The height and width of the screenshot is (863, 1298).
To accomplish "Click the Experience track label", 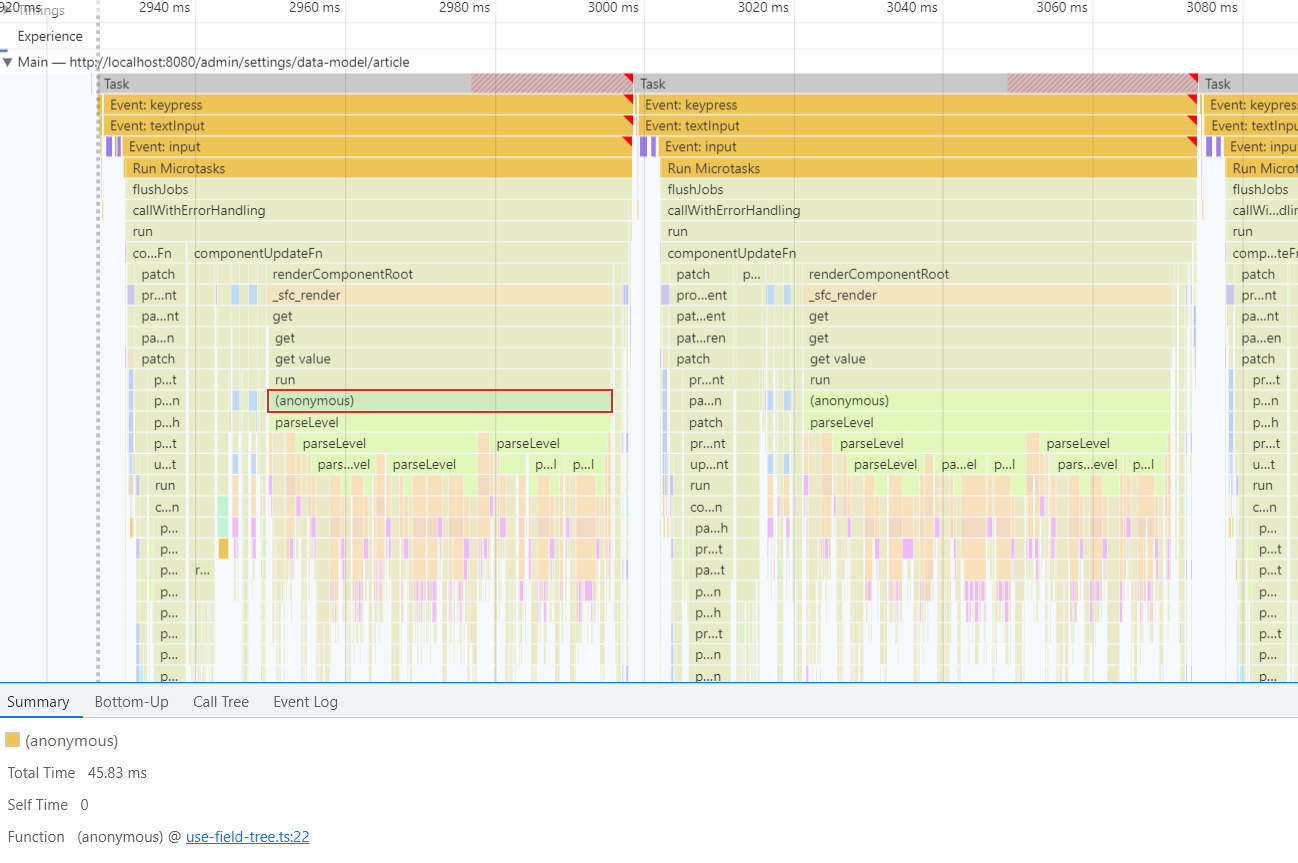I will 49,36.
